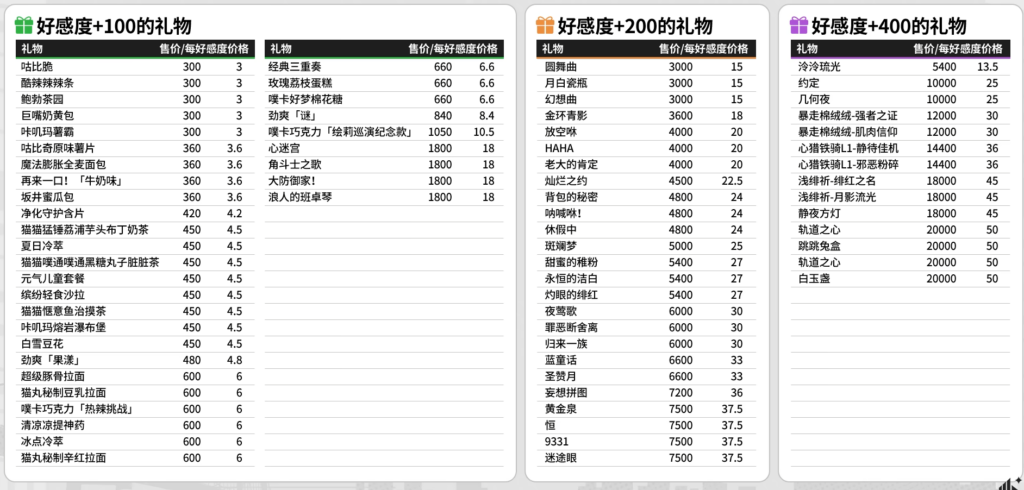The image size is (1024, 490).
Task: Click the 超级豚骨拉面 gift name
Action: (x=53, y=377)
